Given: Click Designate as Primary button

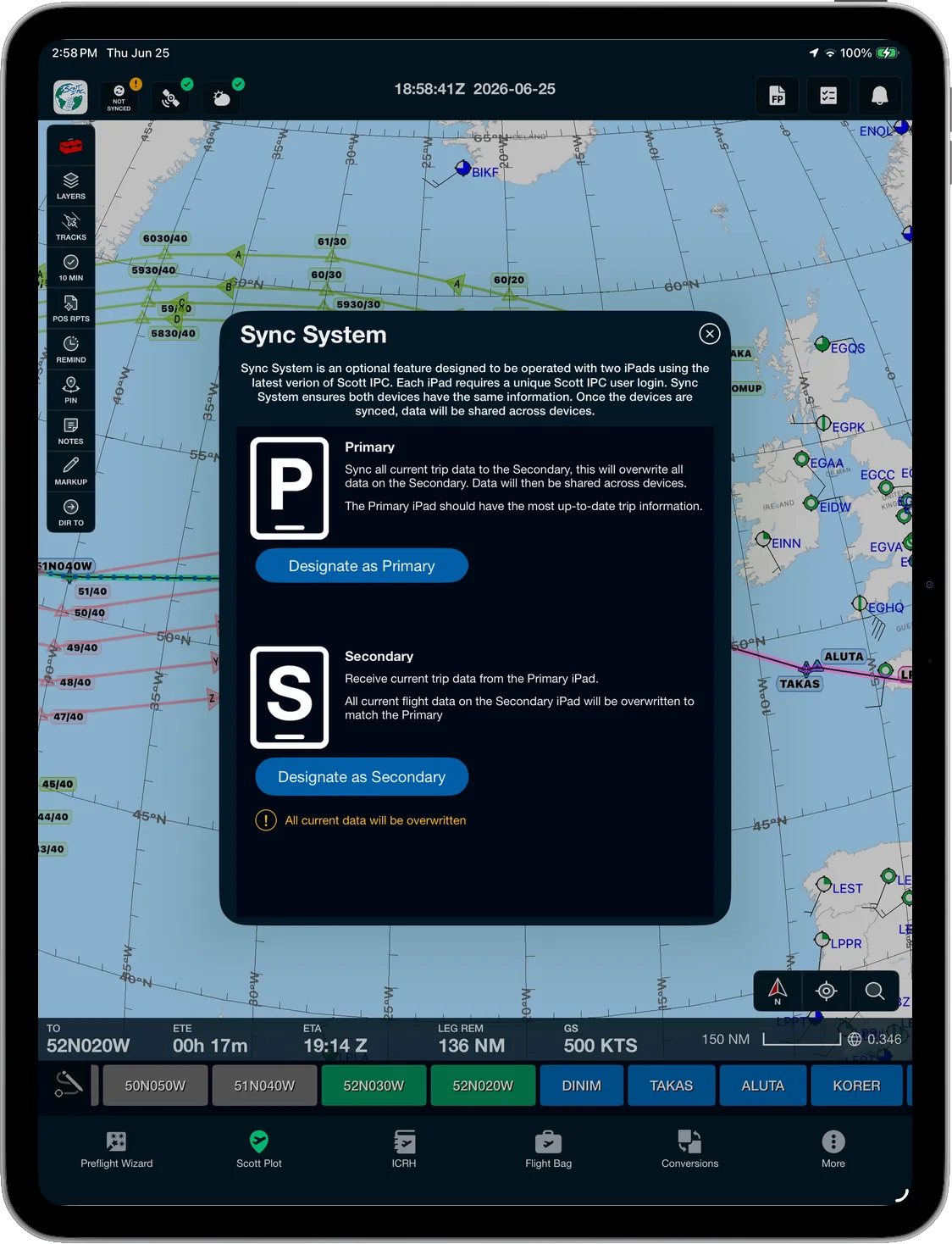Looking at the screenshot, I should 362,565.
